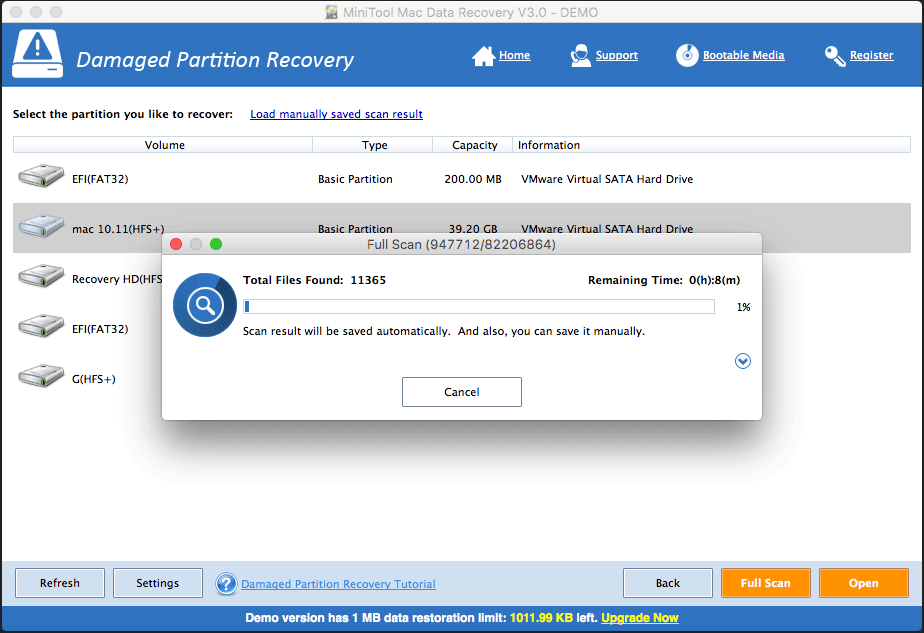Image resolution: width=924 pixels, height=633 pixels.
Task: Click Load manually saved scan result
Action: tap(336, 114)
